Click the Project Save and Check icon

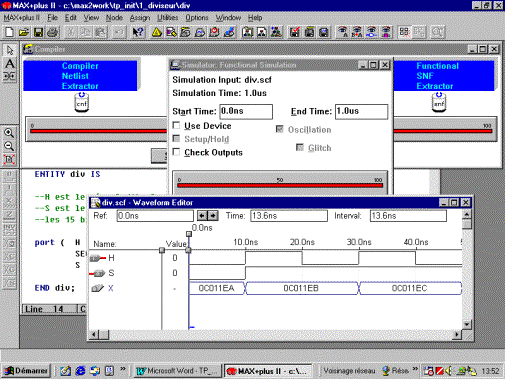click(x=295, y=32)
